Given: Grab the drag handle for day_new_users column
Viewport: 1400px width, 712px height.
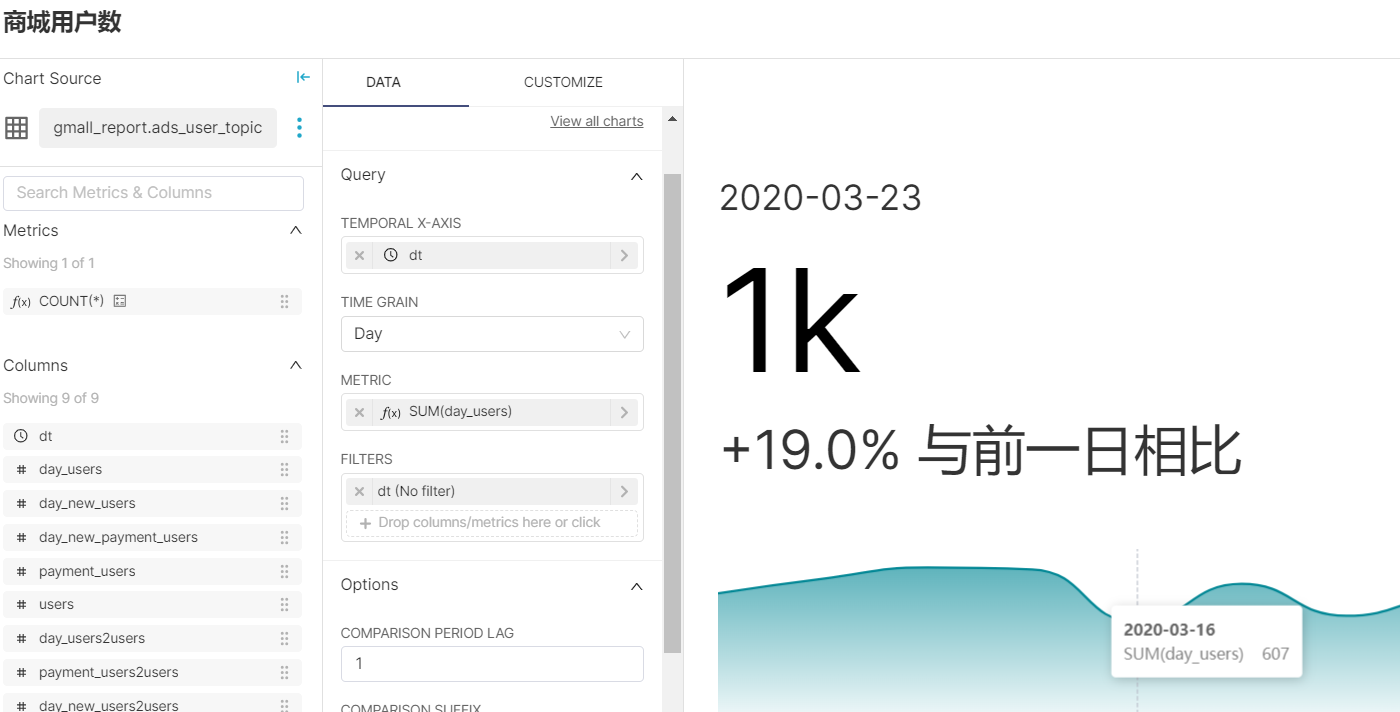Looking at the screenshot, I should click(284, 503).
